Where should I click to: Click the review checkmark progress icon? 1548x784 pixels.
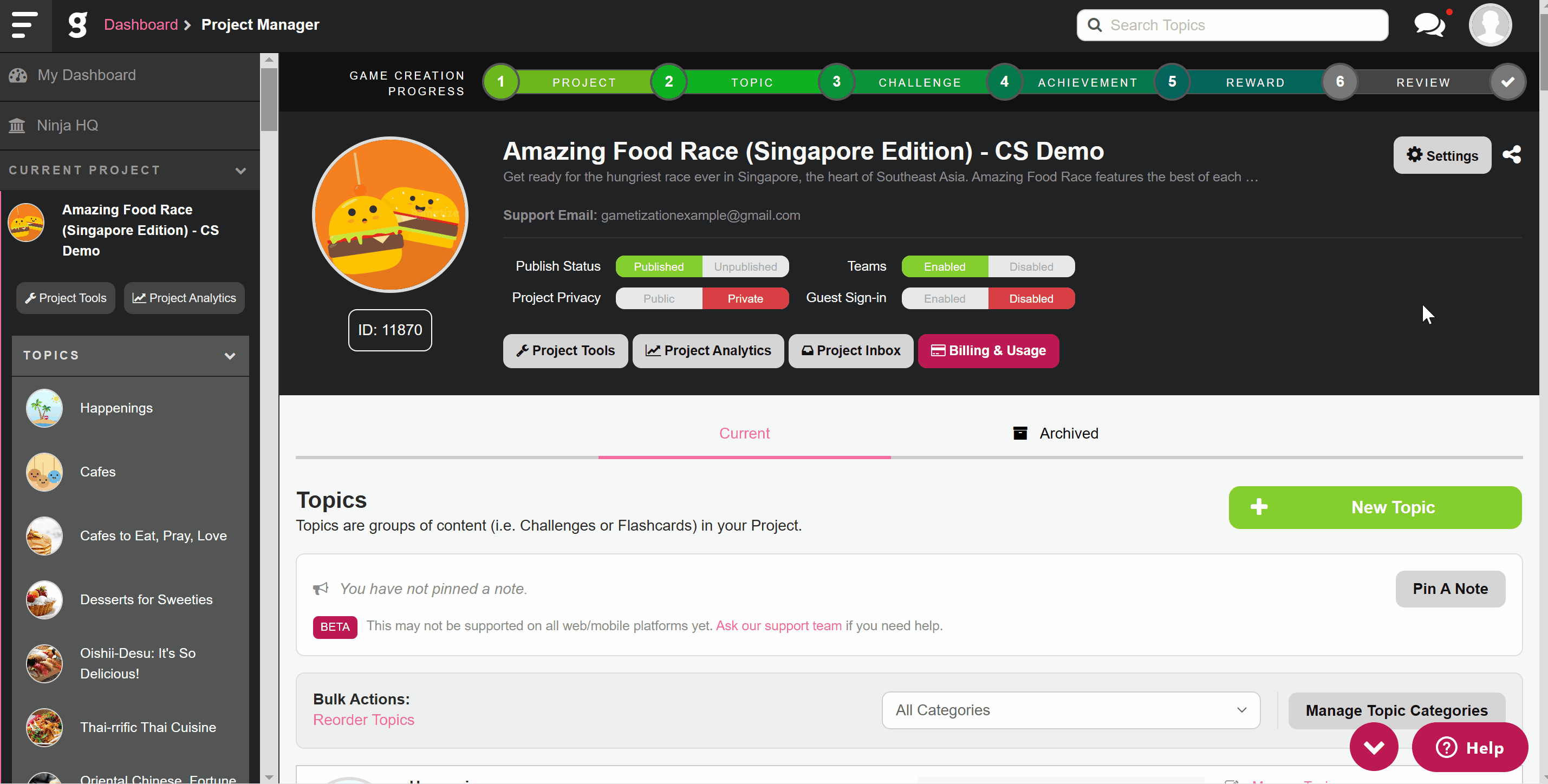(x=1507, y=82)
